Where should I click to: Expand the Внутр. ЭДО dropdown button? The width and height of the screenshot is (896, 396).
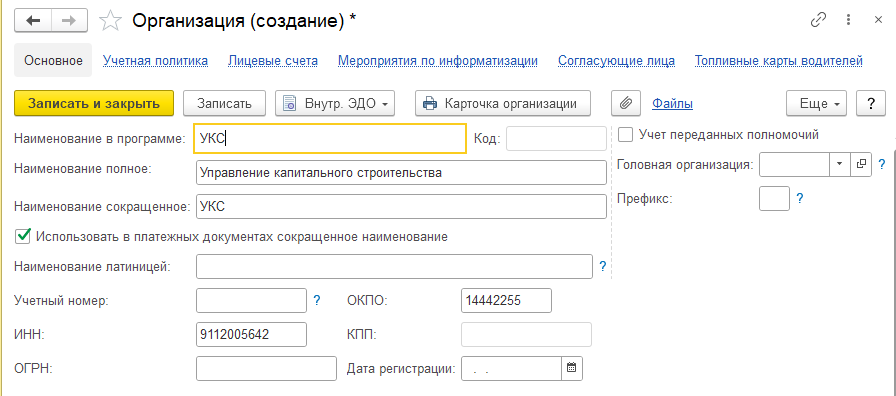335,103
